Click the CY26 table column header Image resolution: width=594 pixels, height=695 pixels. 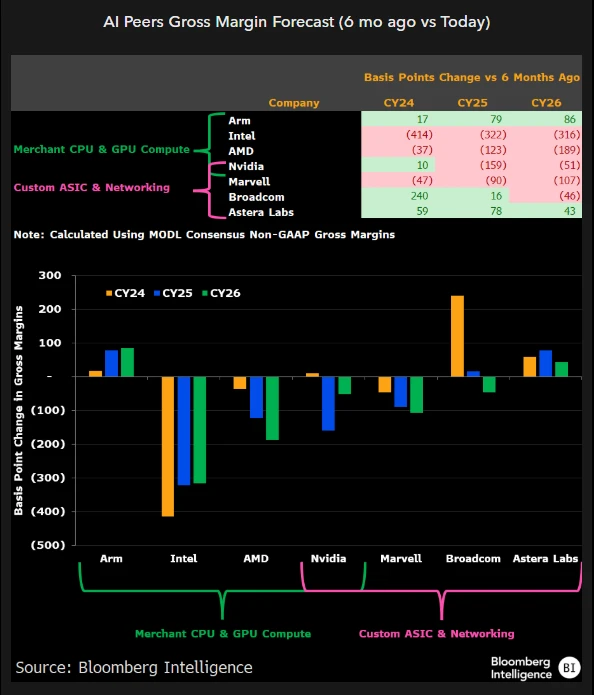click(x=546, y=103)
